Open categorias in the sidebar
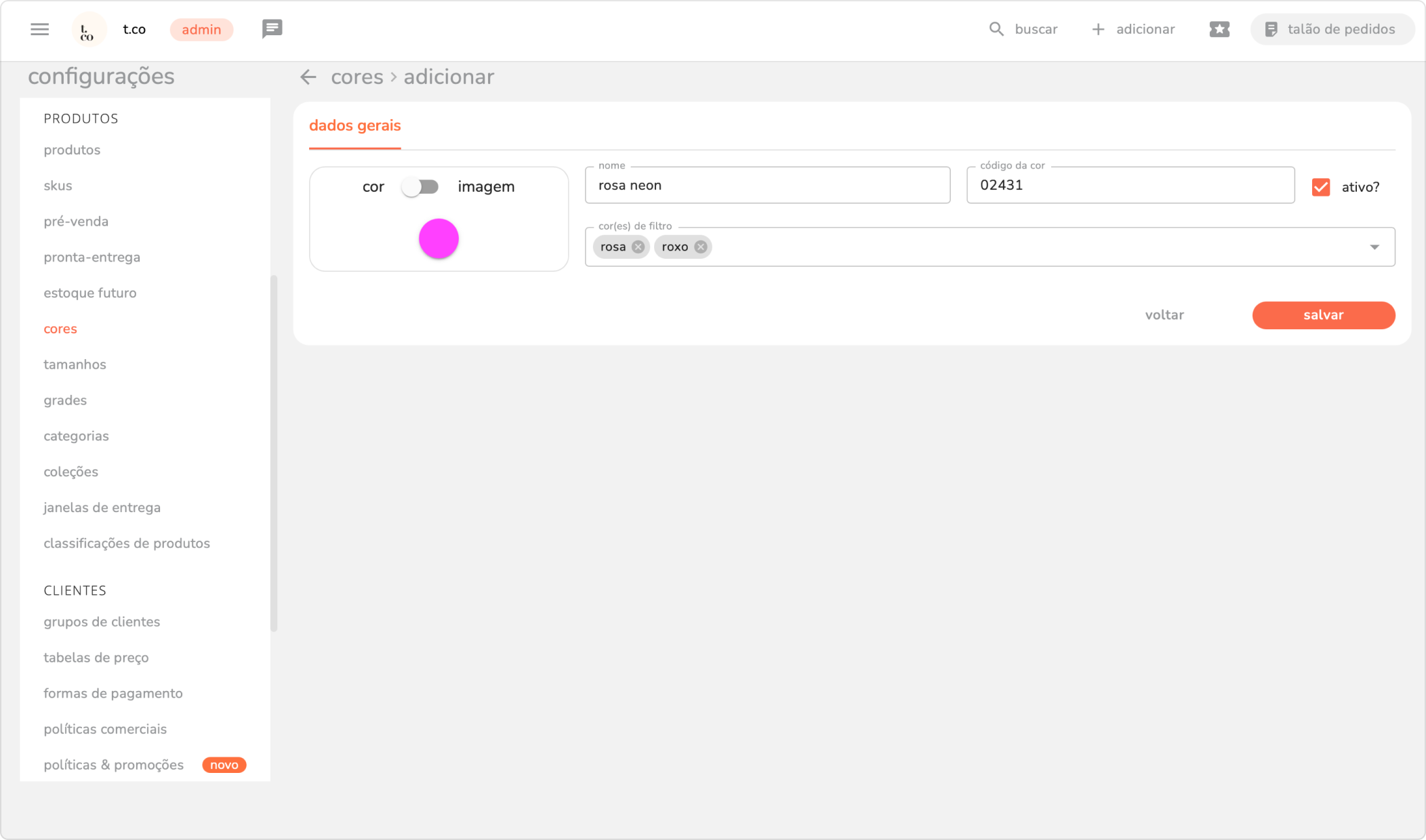Image resolution: width=1426 pixels, height=840 pixels. tap(76, 436)
